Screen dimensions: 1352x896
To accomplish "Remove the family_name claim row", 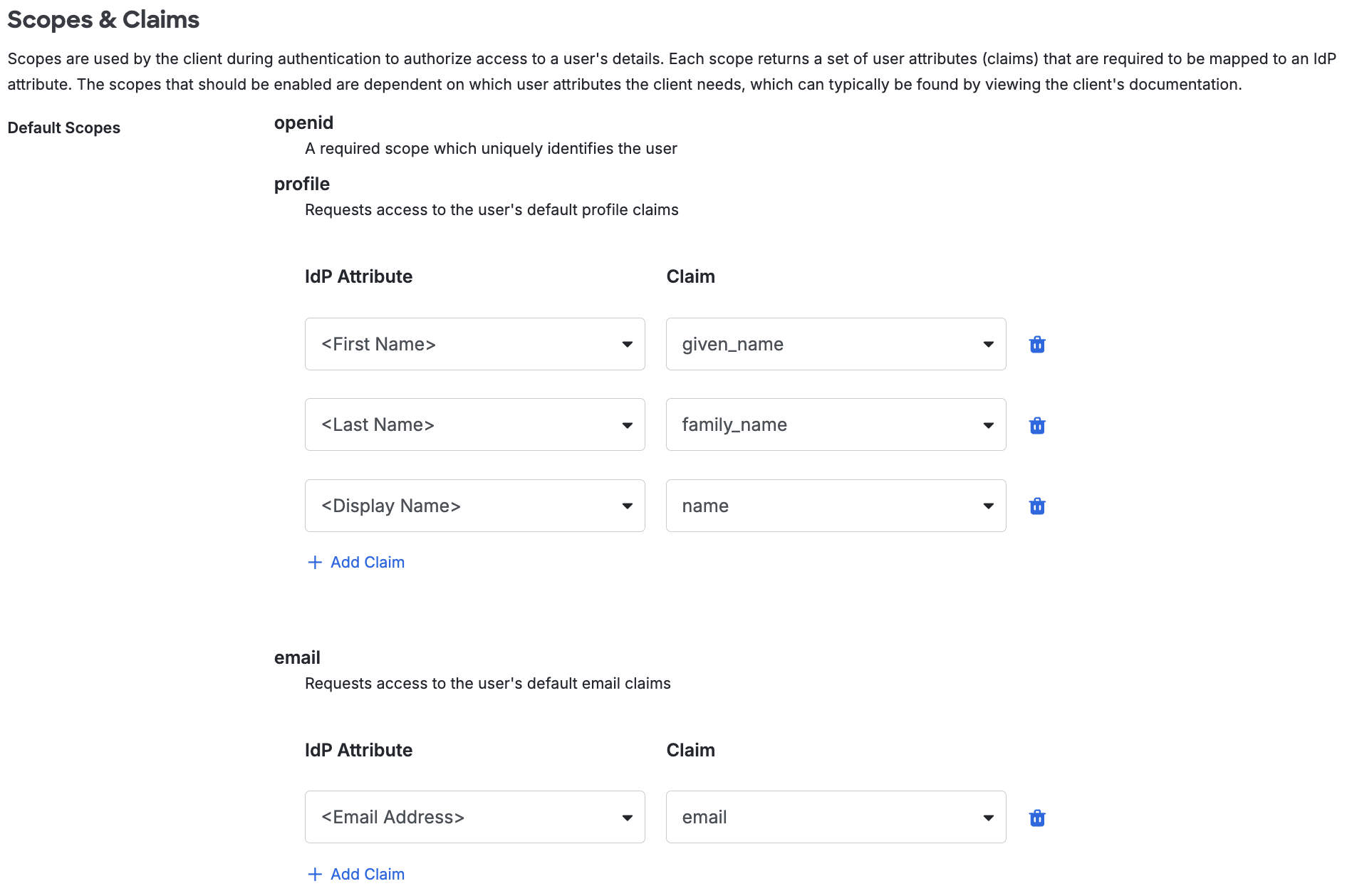I will [1037, 424].
